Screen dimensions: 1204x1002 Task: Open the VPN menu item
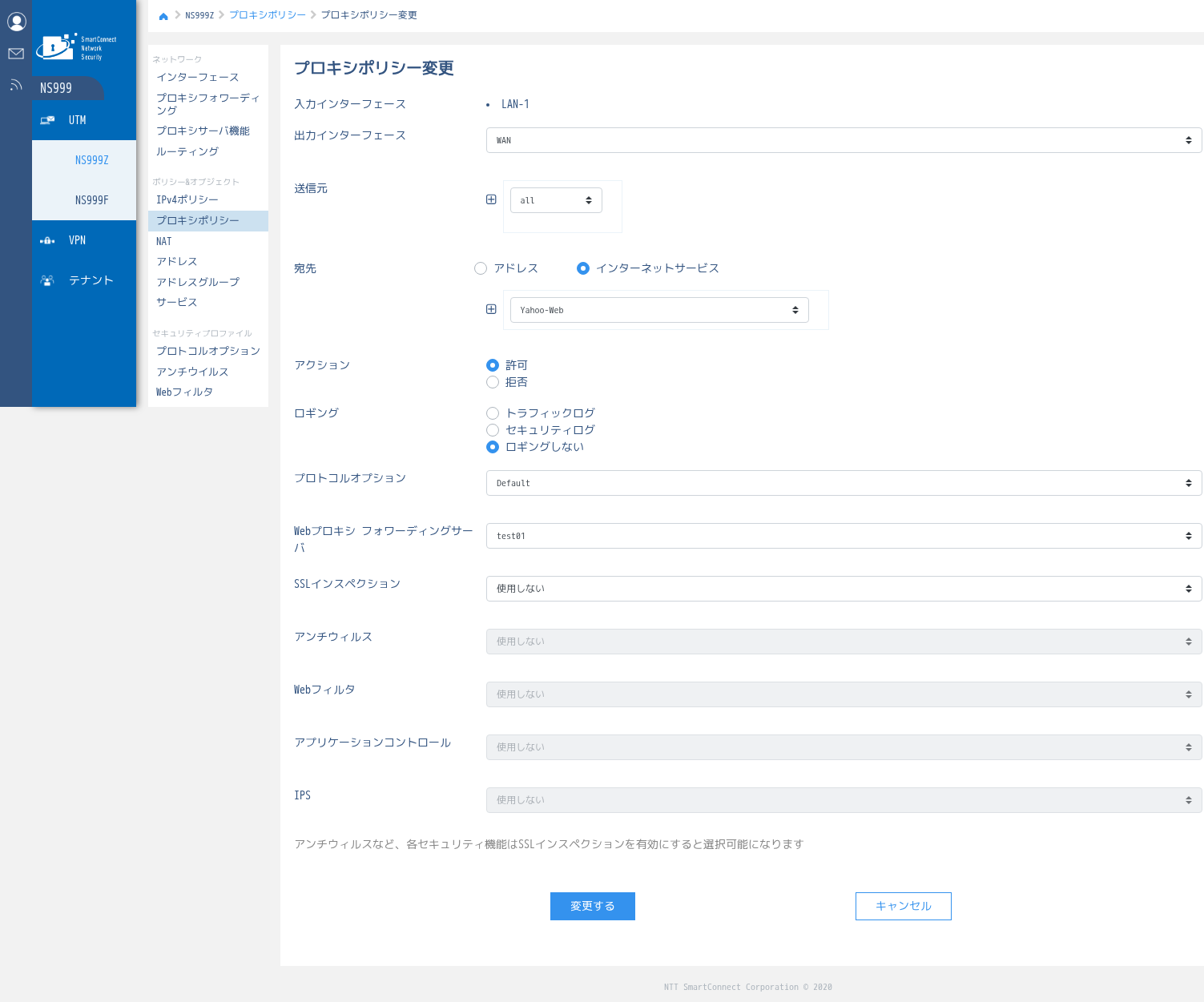pyautogui.click(x=84, y=240)
